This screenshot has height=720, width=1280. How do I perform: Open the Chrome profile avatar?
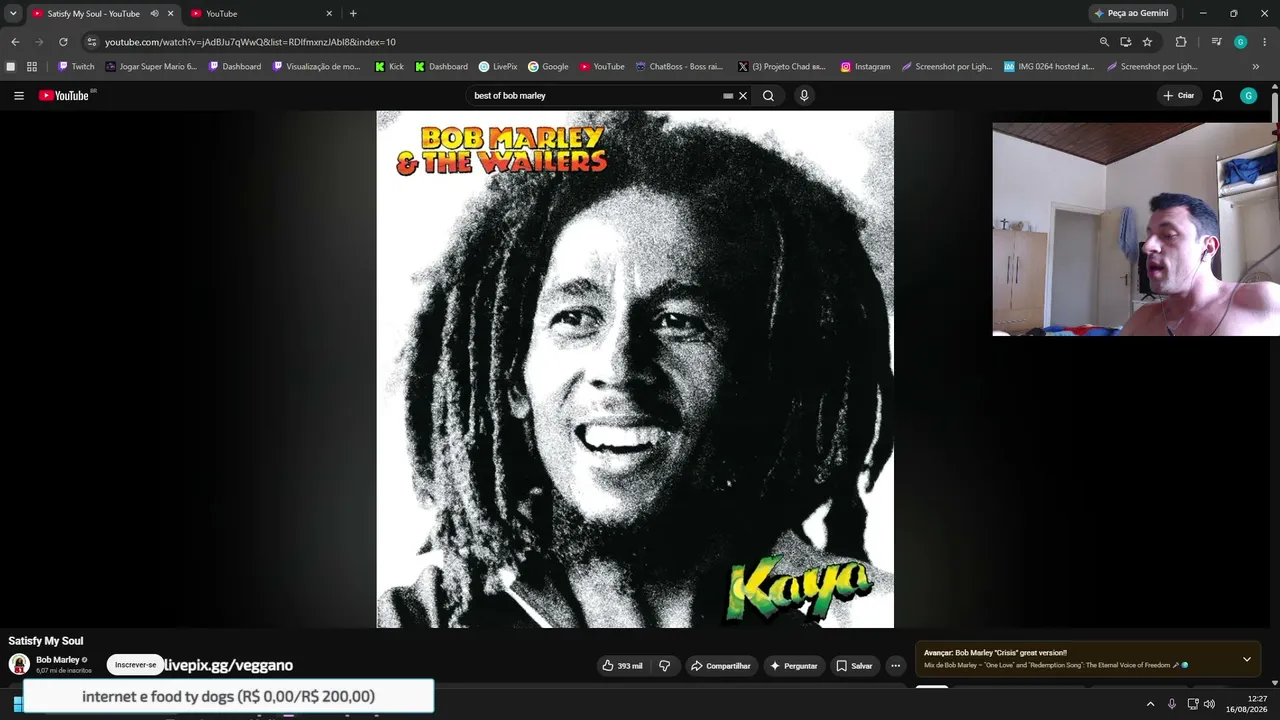point(1240,42)
